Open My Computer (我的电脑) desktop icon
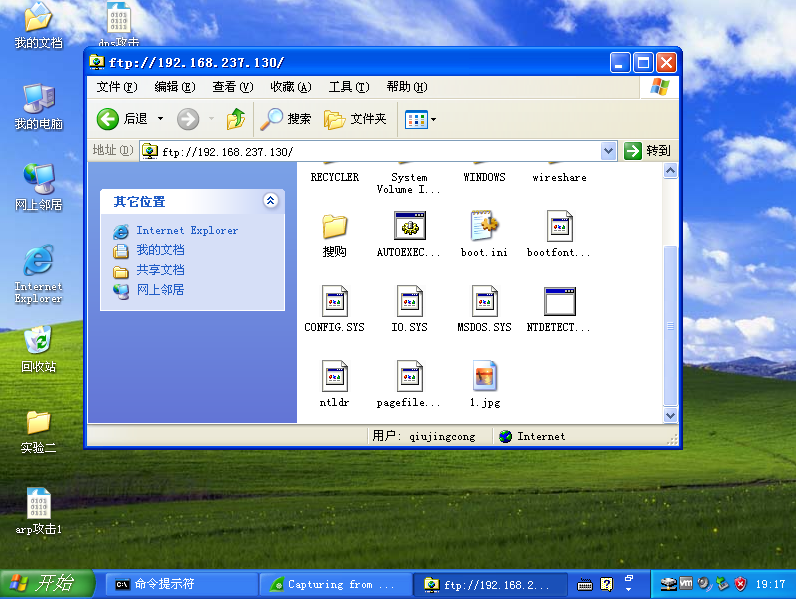 [x=39, y=107]
